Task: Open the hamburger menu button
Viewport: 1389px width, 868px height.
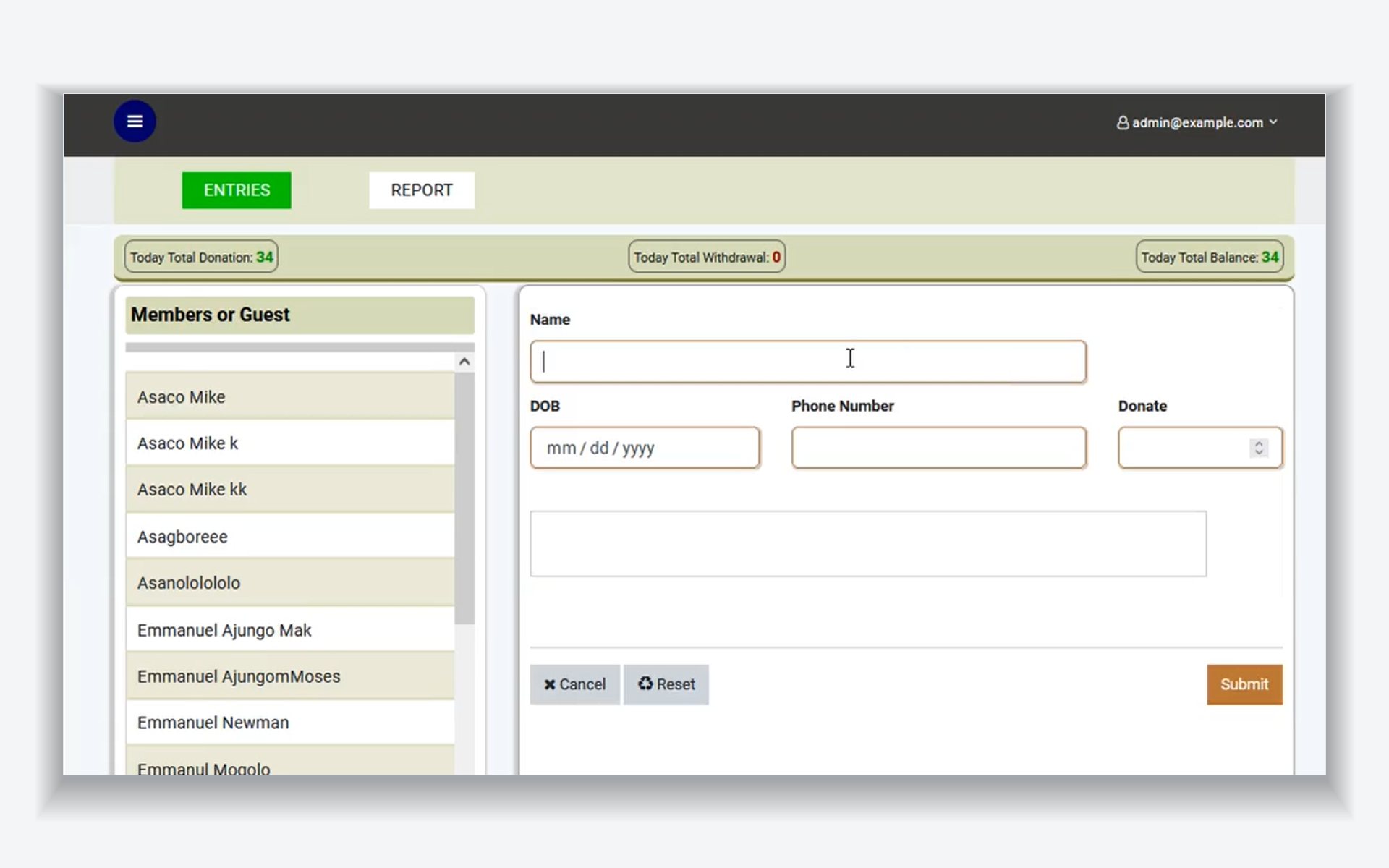Action: 135,121
